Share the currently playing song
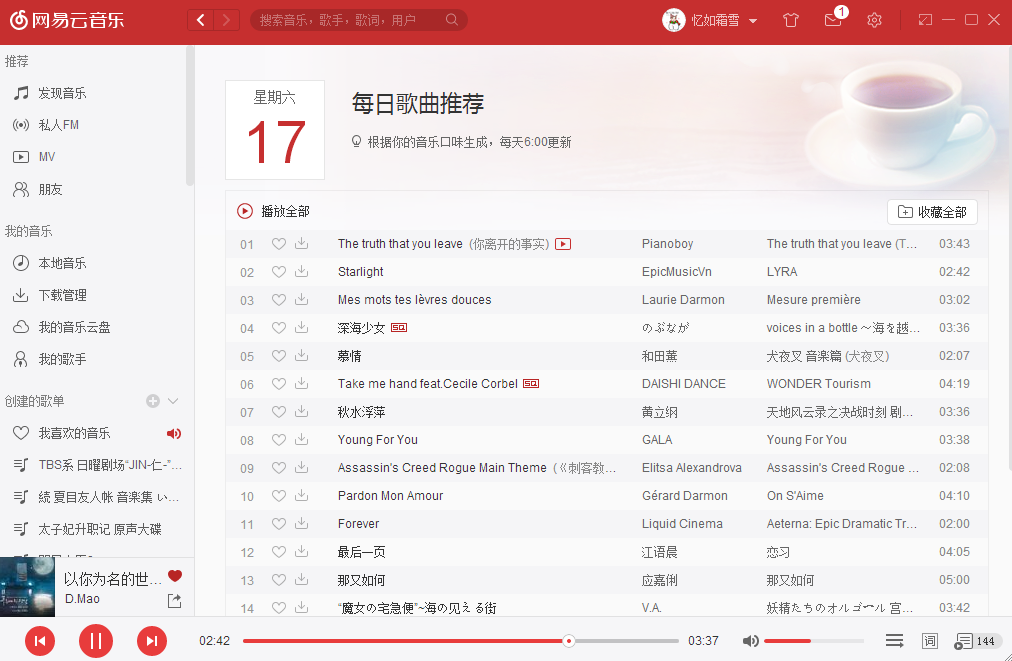 174,601
